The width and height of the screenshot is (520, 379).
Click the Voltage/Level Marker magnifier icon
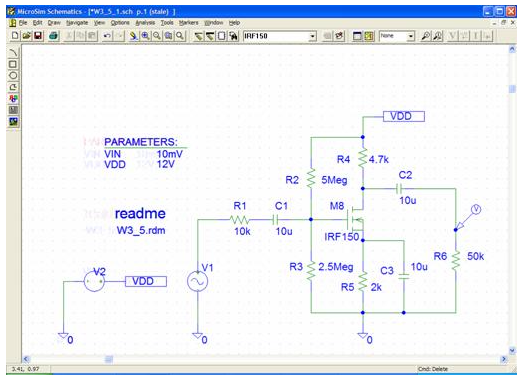425,36
